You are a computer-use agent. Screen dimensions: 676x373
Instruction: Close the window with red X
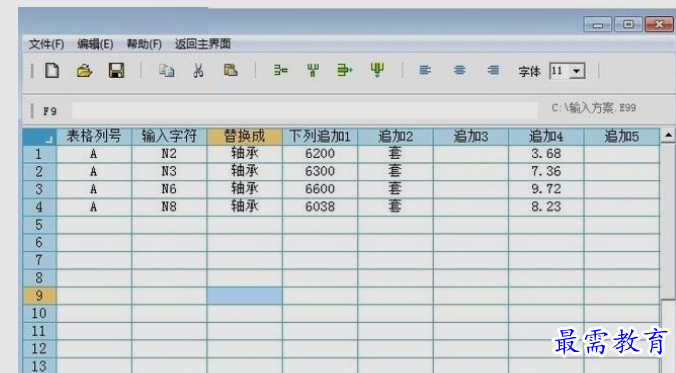point(659,25)
